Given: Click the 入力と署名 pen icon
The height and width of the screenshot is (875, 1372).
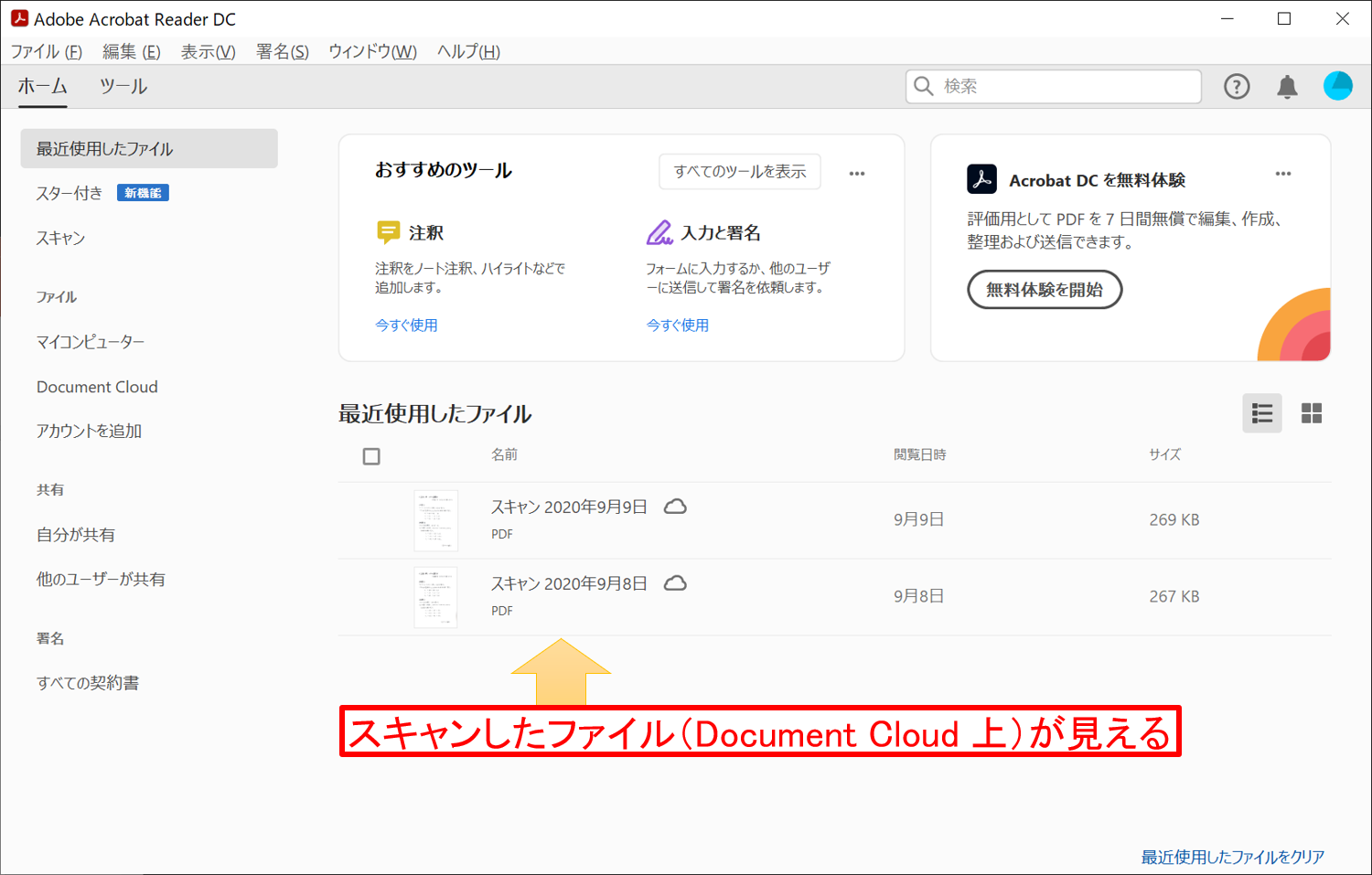Looking at the screenshot, I should pyautogui.click(x=659, y=232).
